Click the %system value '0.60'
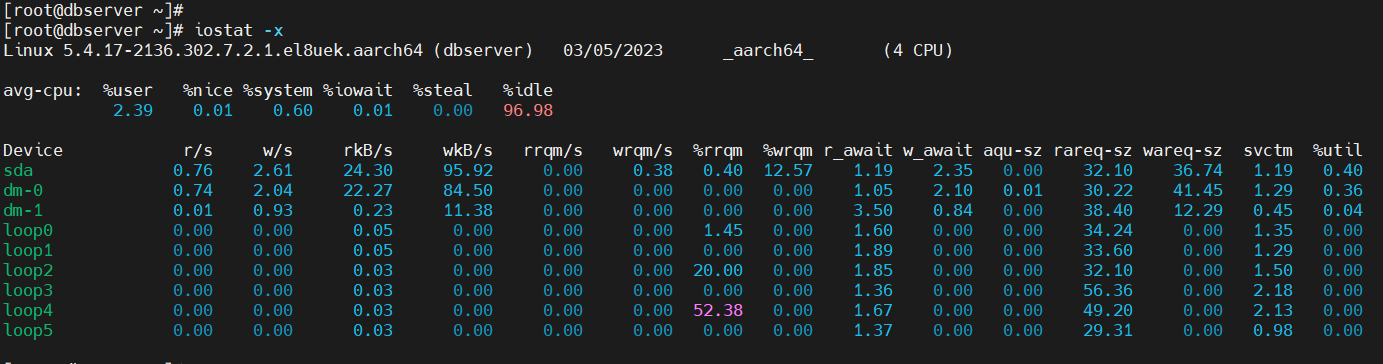Image resolution: width=1383 pixels, height=364 pixels. coord(293,110)
